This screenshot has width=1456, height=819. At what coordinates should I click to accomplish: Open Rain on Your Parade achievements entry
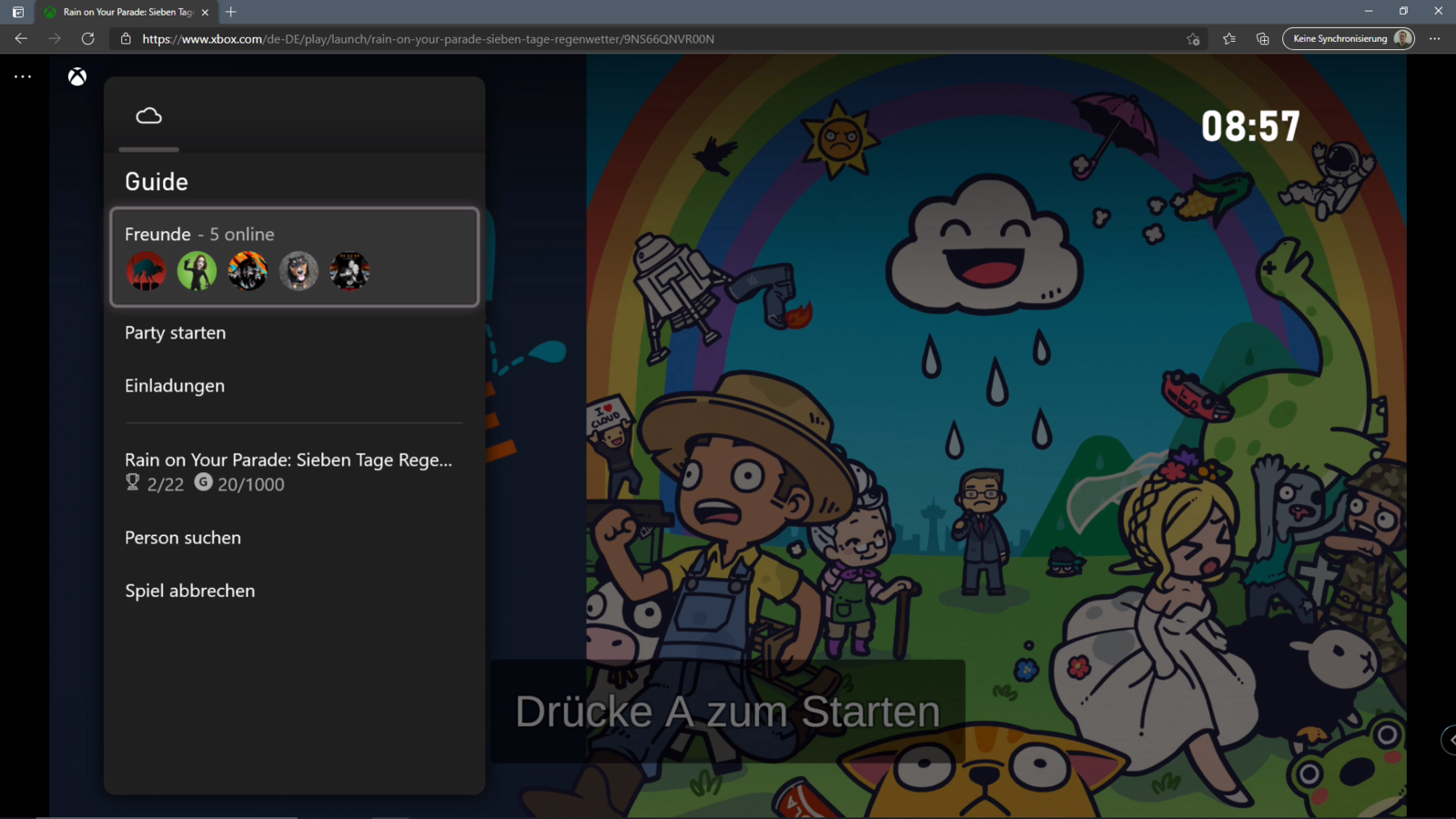(294, 471)
